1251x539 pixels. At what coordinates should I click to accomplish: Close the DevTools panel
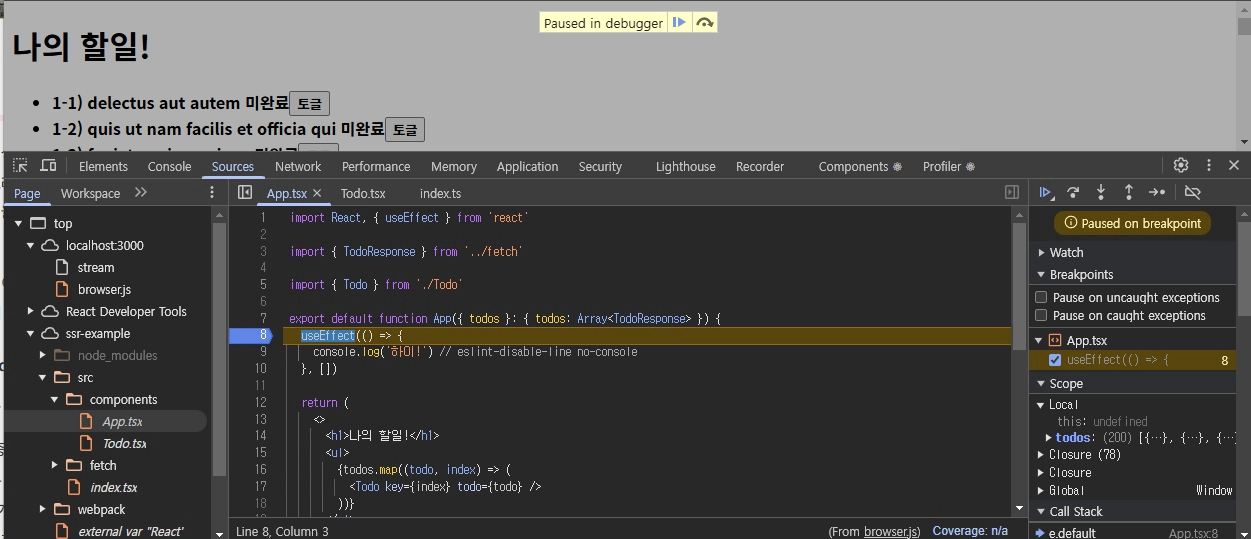pos(1234,165)
